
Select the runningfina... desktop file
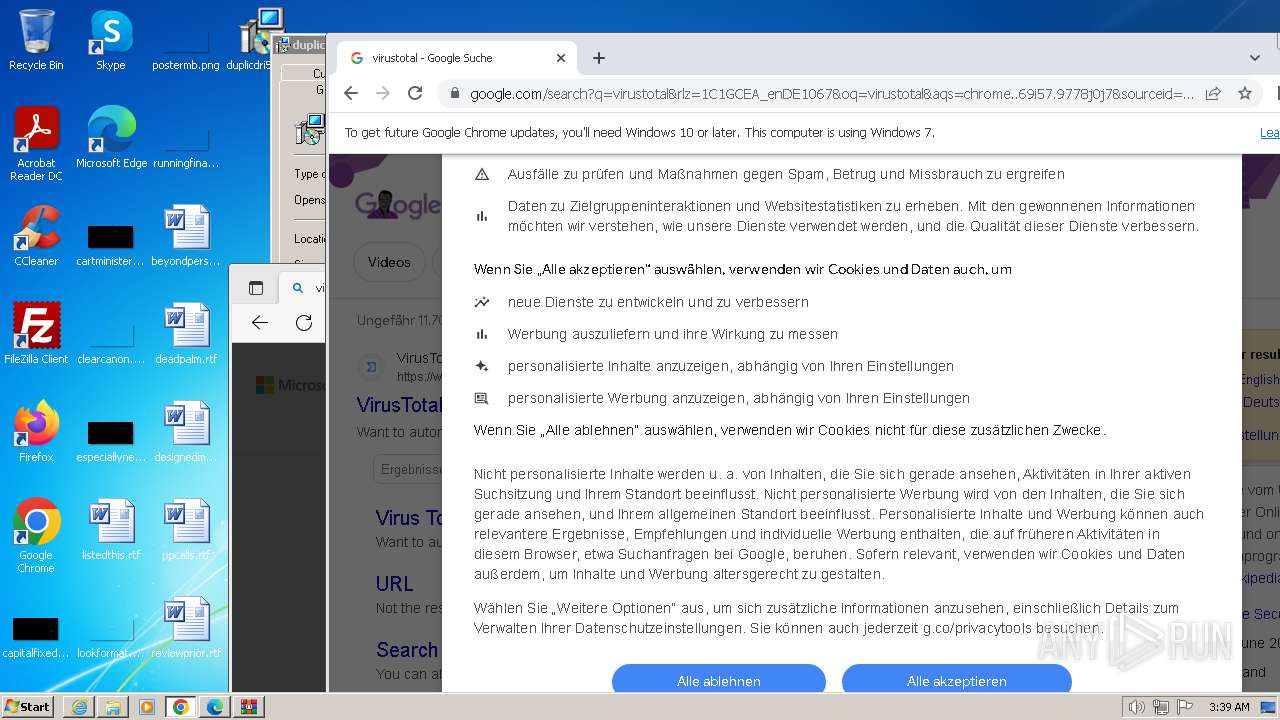tap(186, 148)
